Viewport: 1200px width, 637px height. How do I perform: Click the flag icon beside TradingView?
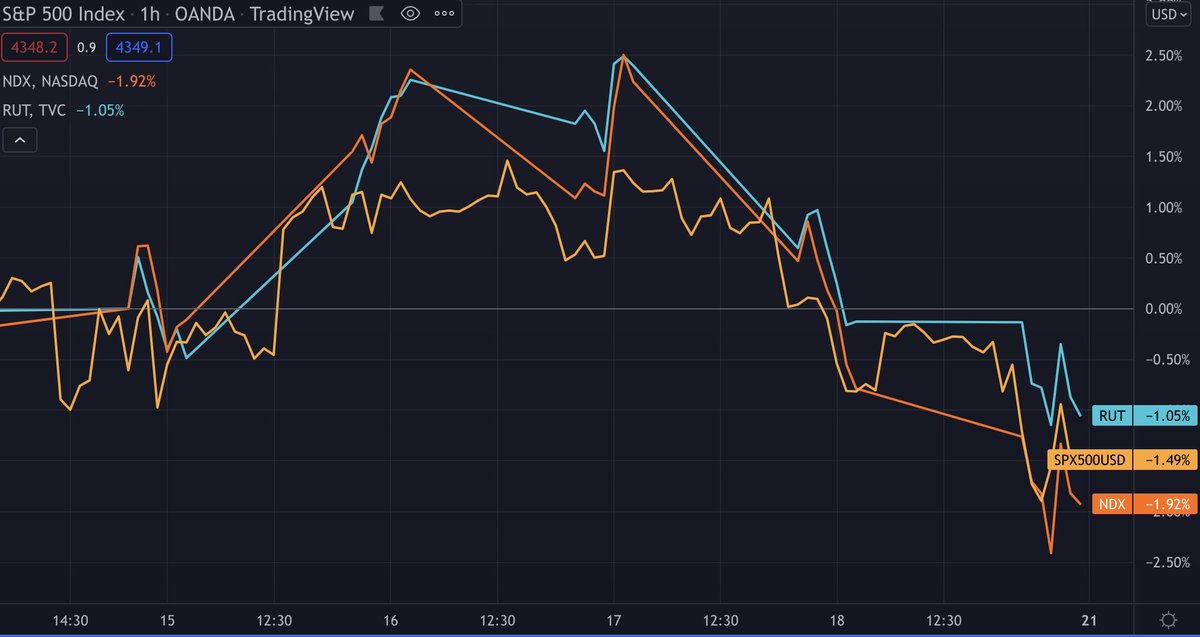[x=378, y=14]
